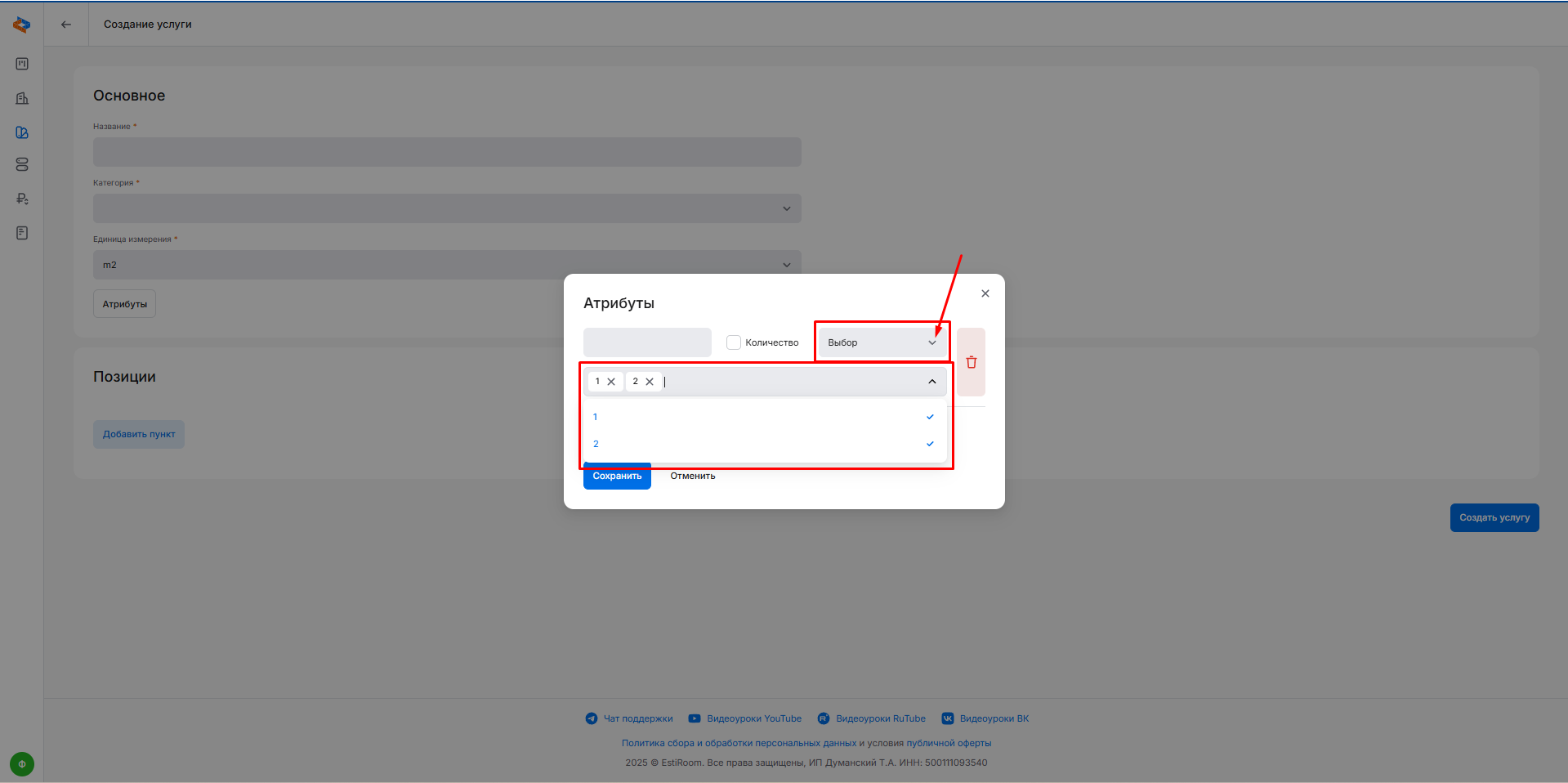Open the buildings icon in the sidebar
The image size is (1568, 783).
point(22,98)
